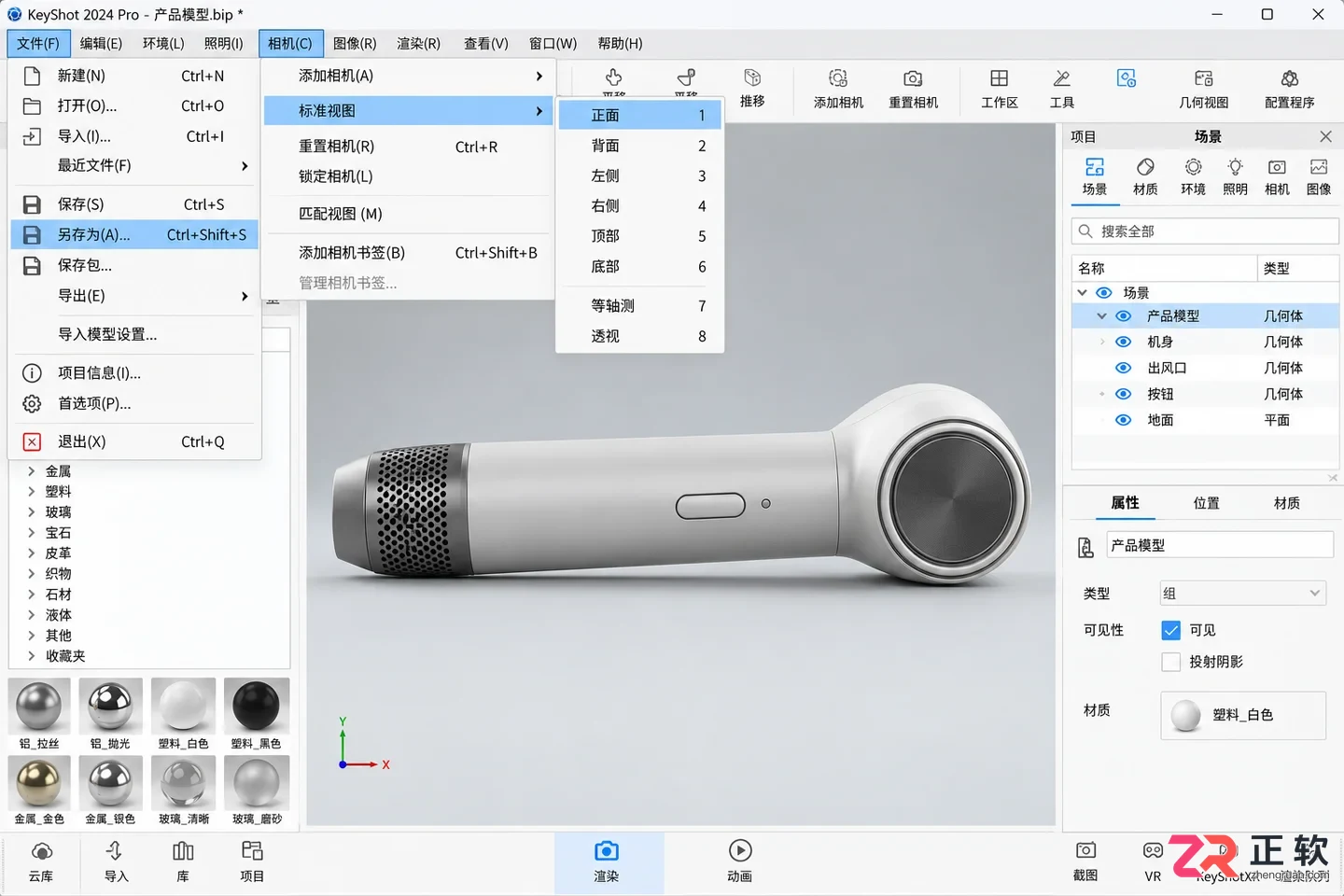Select the 推移 camera tool
1344x896 pixels.
(752, 78)
